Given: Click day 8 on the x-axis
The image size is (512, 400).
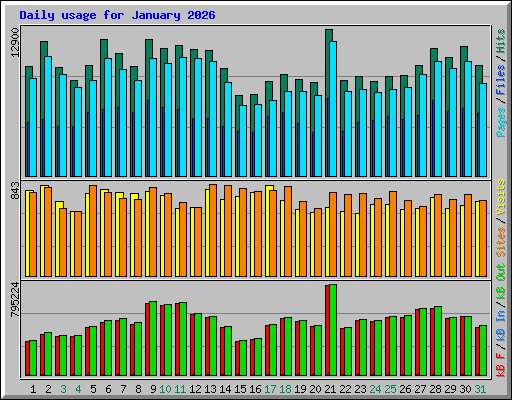Looking at the screenshot, I should pyautogui.click(x=138, y=389).
